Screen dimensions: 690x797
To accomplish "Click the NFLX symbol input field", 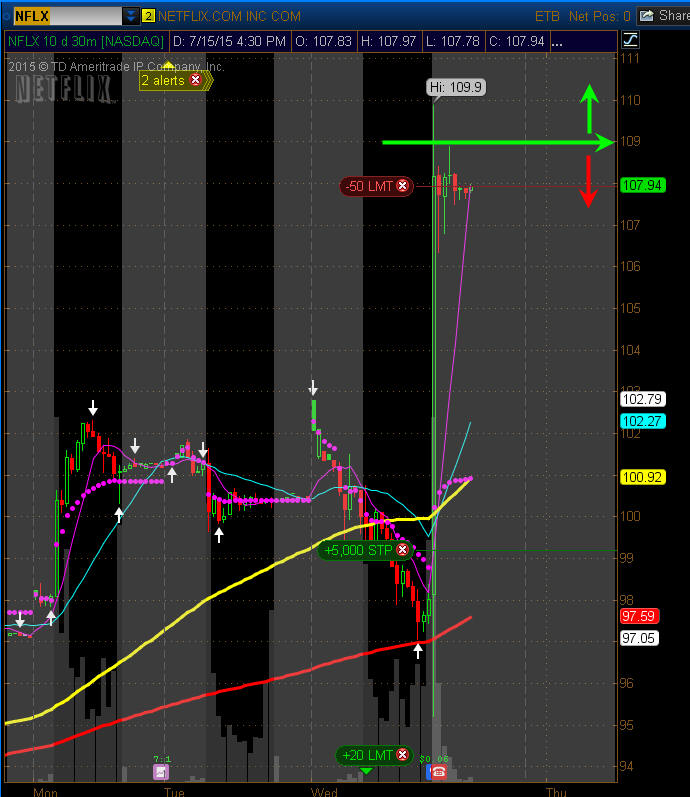I will click(x=67, y=16).
